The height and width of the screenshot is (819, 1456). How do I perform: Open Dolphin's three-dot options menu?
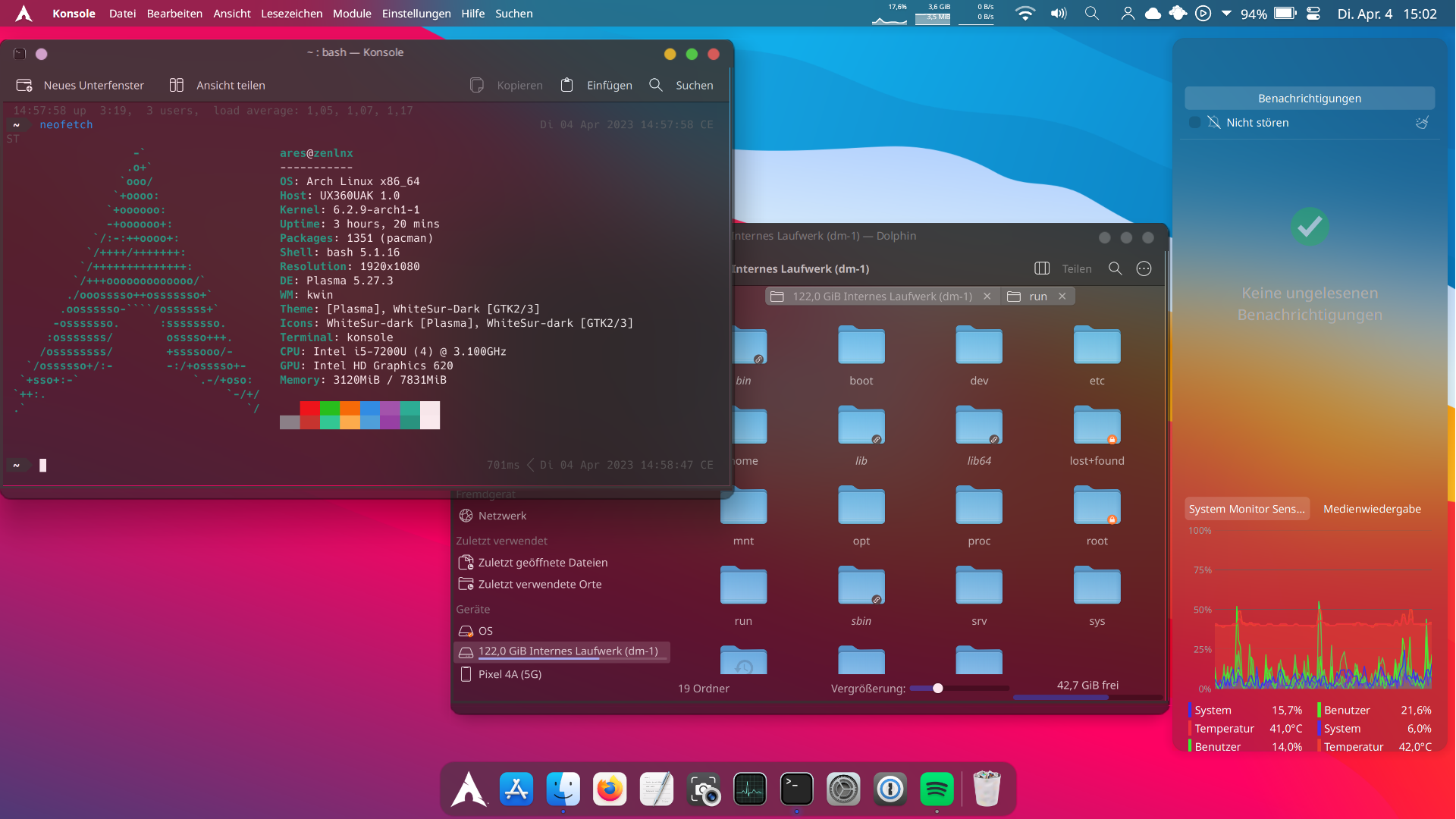pyautogui.click(x=1144, y=268)
